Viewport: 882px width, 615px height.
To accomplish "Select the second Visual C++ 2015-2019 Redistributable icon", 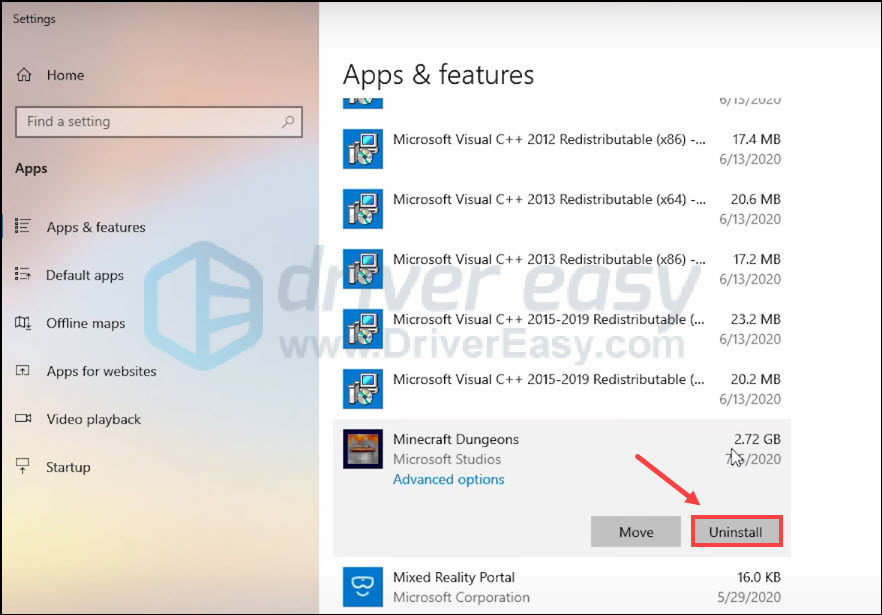I will click(x=362, y=388).
